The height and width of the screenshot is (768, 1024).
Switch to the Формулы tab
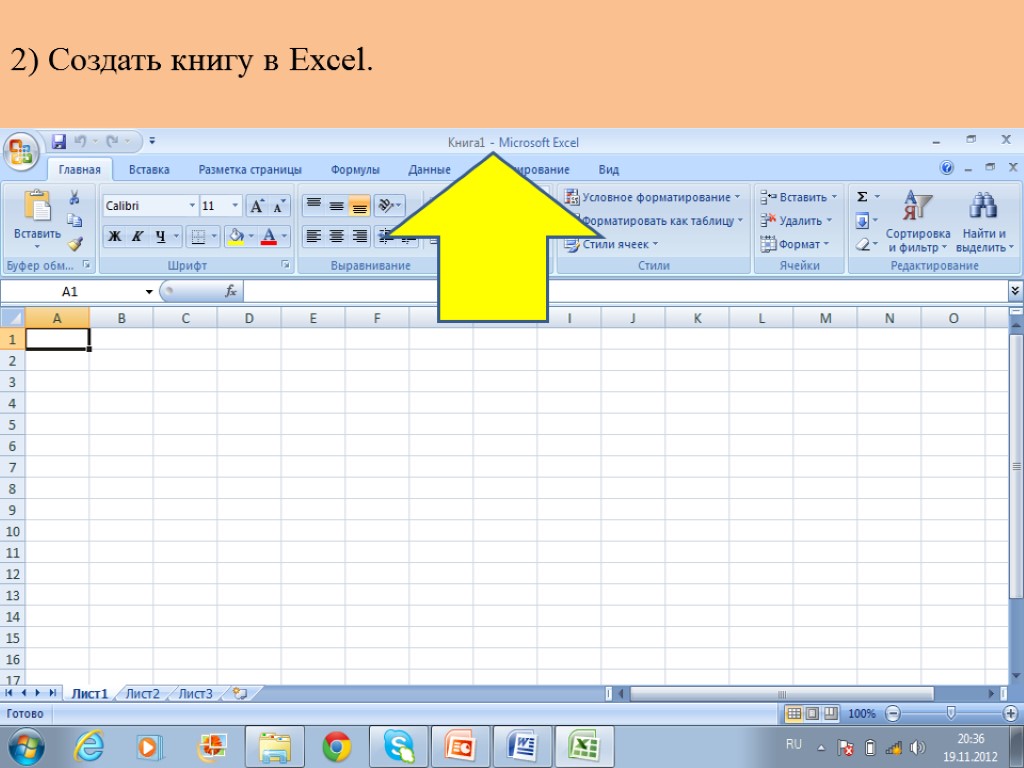click(355, 169)
